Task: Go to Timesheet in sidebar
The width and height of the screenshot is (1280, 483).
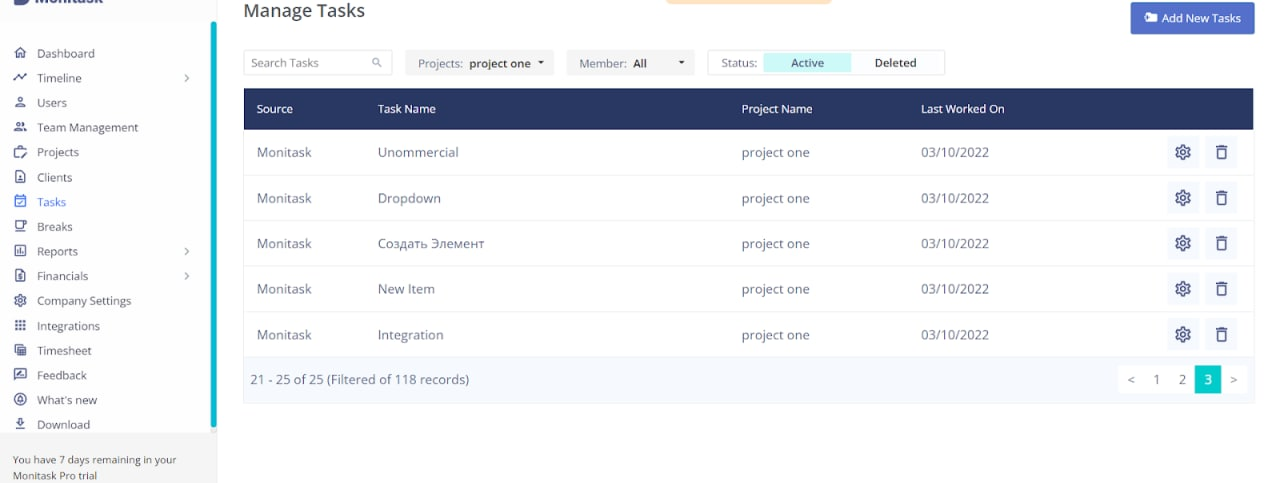Action: 64,351
